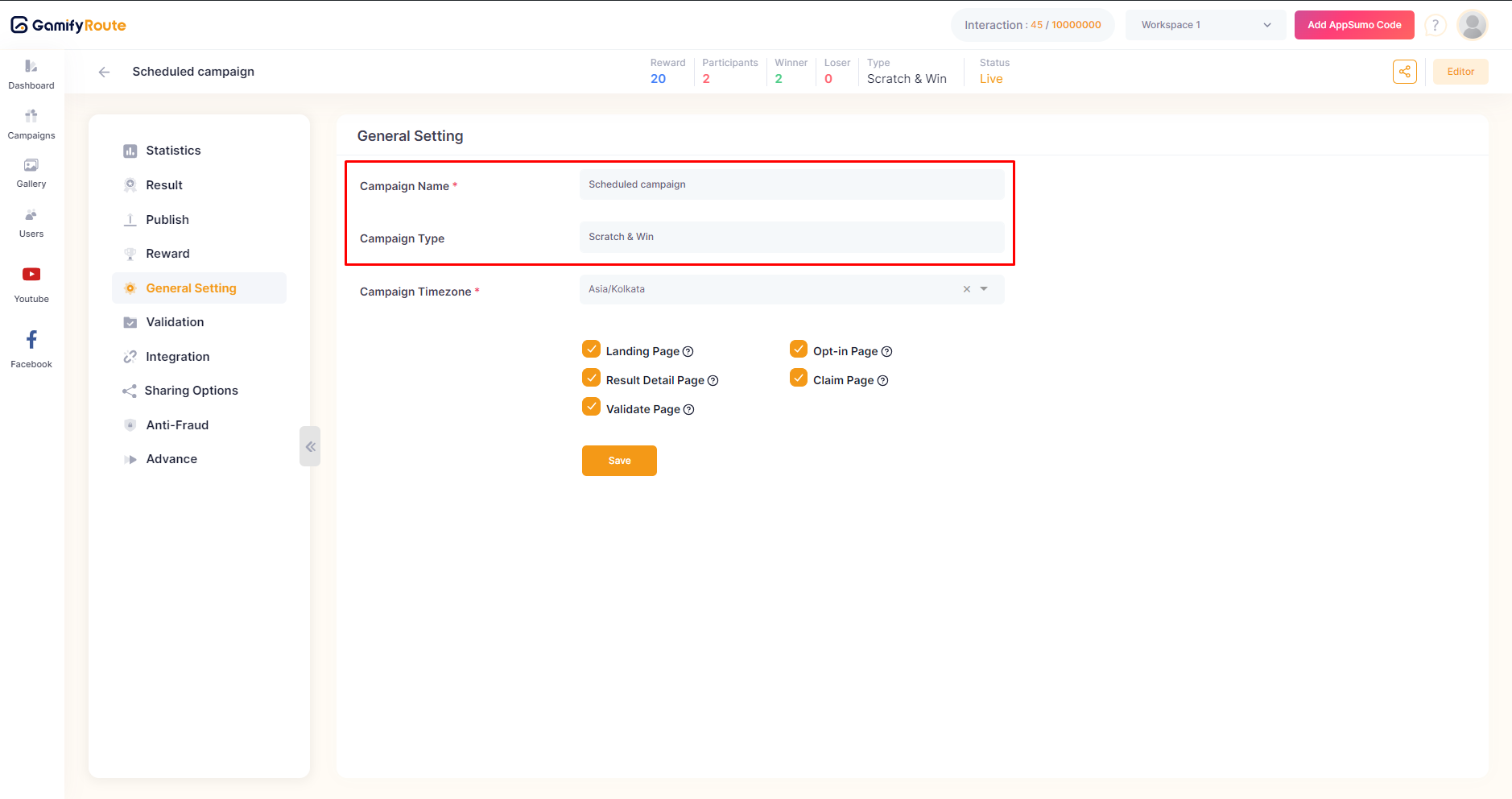Toggle the Opt-in Page checkbox
This screenshot has height=799, width=1512.
tap(799, 350)
